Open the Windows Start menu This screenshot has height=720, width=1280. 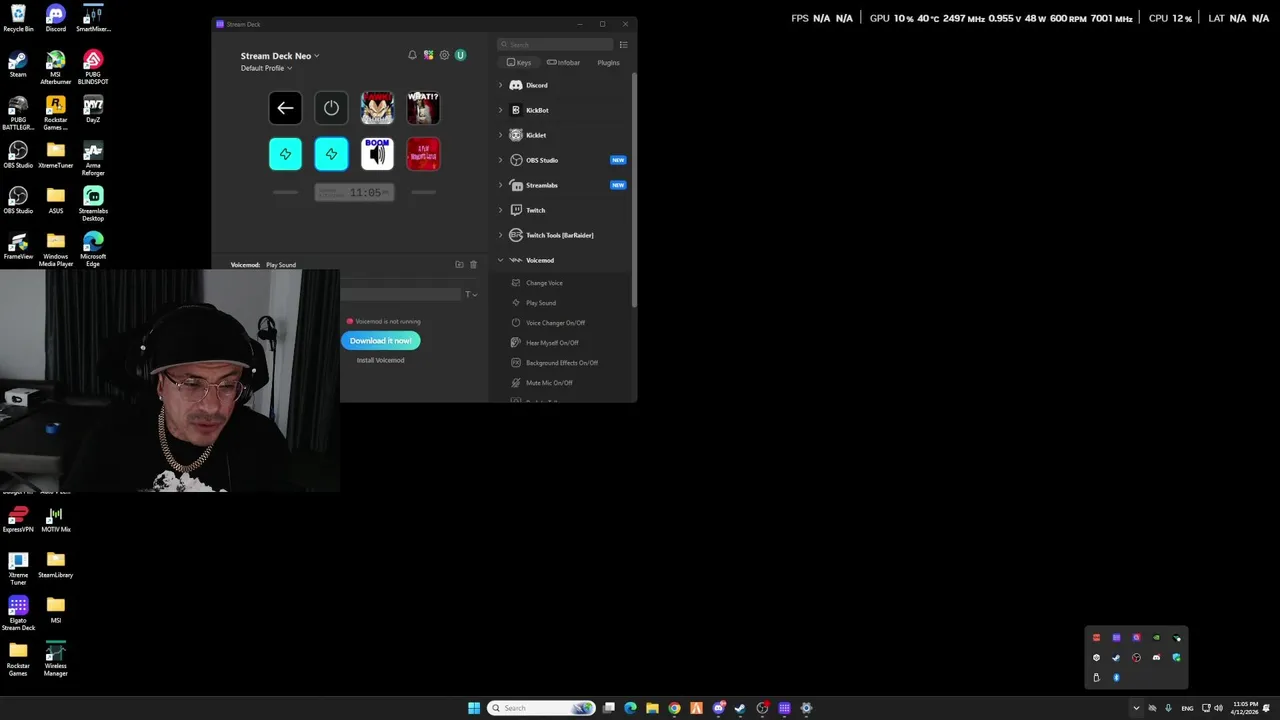(474, 708)
